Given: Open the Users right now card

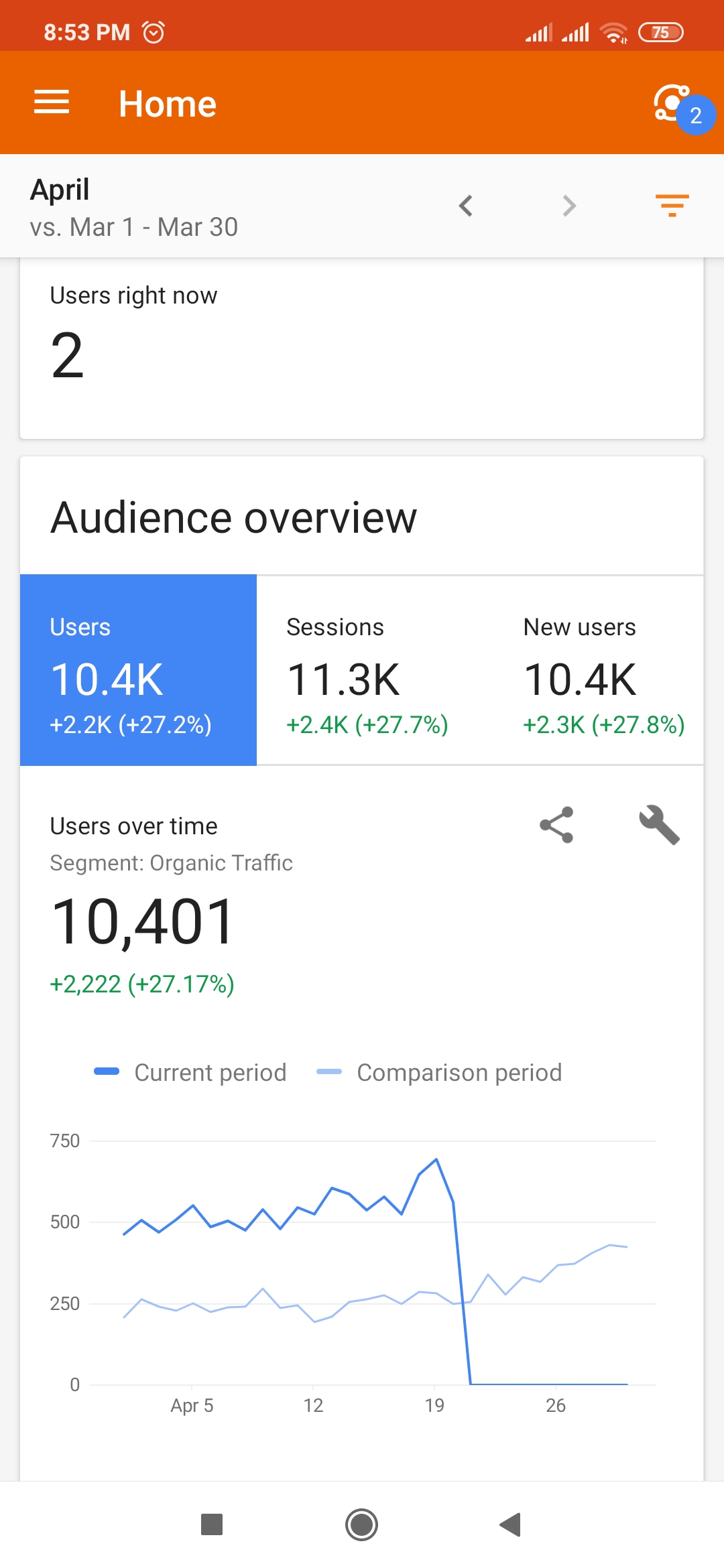Looking at the screenshot, I should (362, 348).
